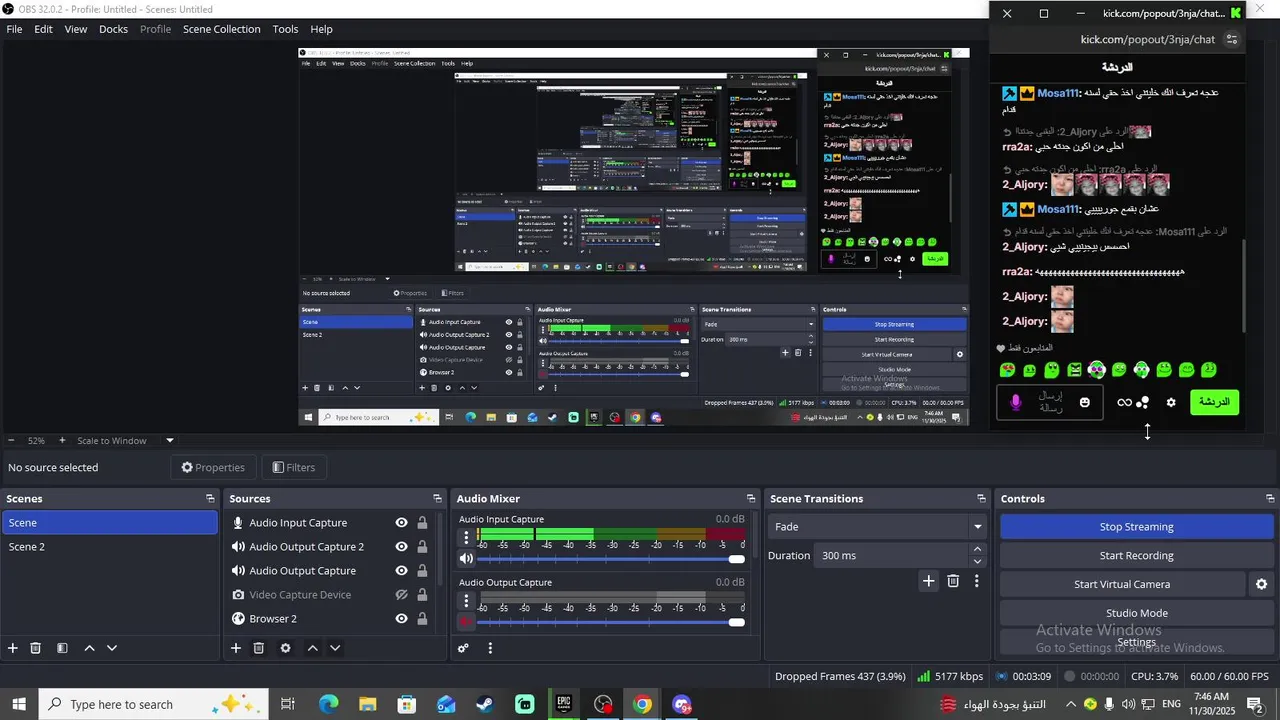Toggle lock on Audio Input Capture source
Viewport: 1280px width, 720px height.
pyautogui.click(x=422, y=523)
